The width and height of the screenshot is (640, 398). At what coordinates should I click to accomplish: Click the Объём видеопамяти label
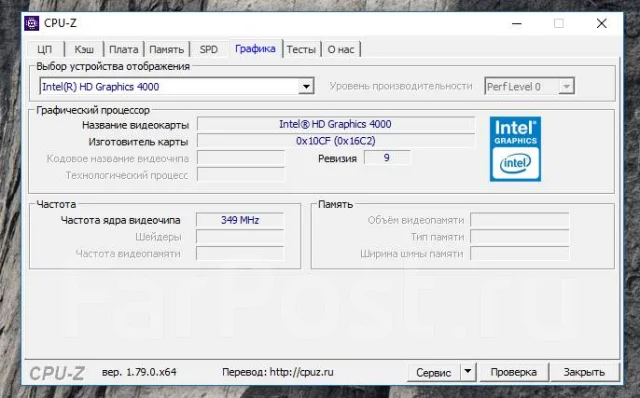pyautogui.click(x=416, y=220)
